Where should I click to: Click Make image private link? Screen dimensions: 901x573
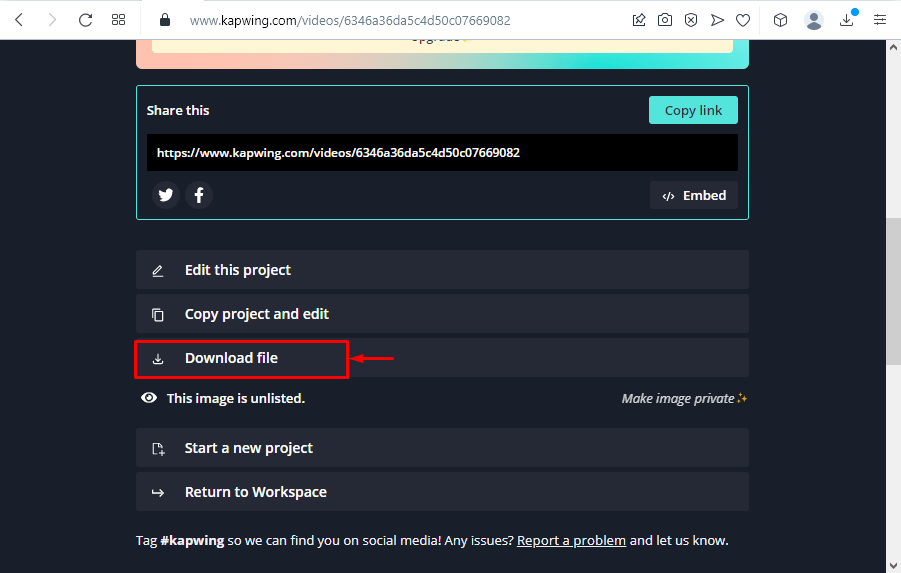684,398
